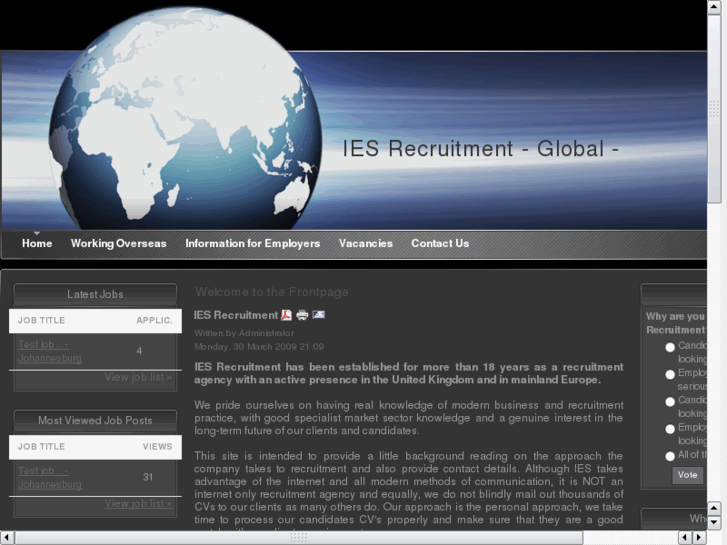Select the fourth poll radio option
Image resolution: width=727 pixels, height=545 pixels.
[x=670, y=429]
